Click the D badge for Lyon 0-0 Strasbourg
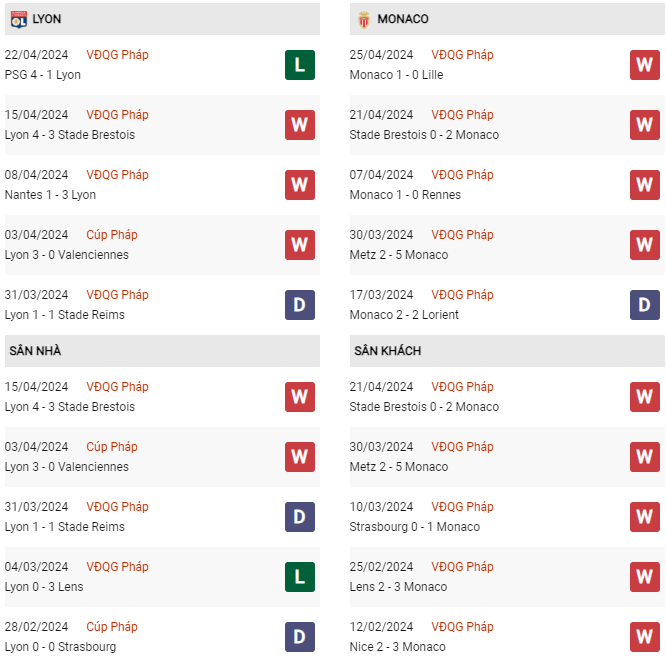 299,637
